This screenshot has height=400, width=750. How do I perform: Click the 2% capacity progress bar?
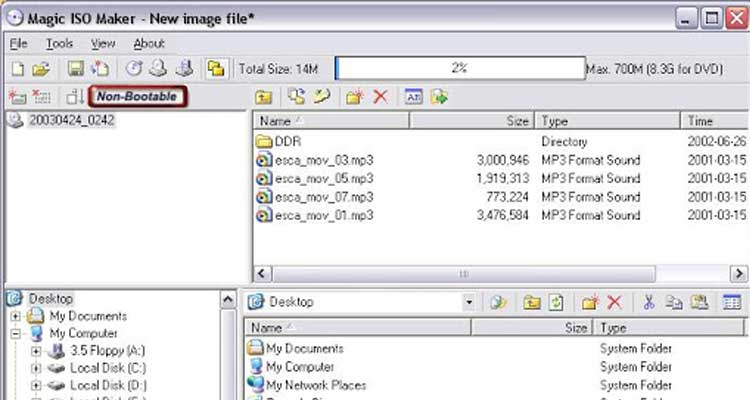coord(460,68)
